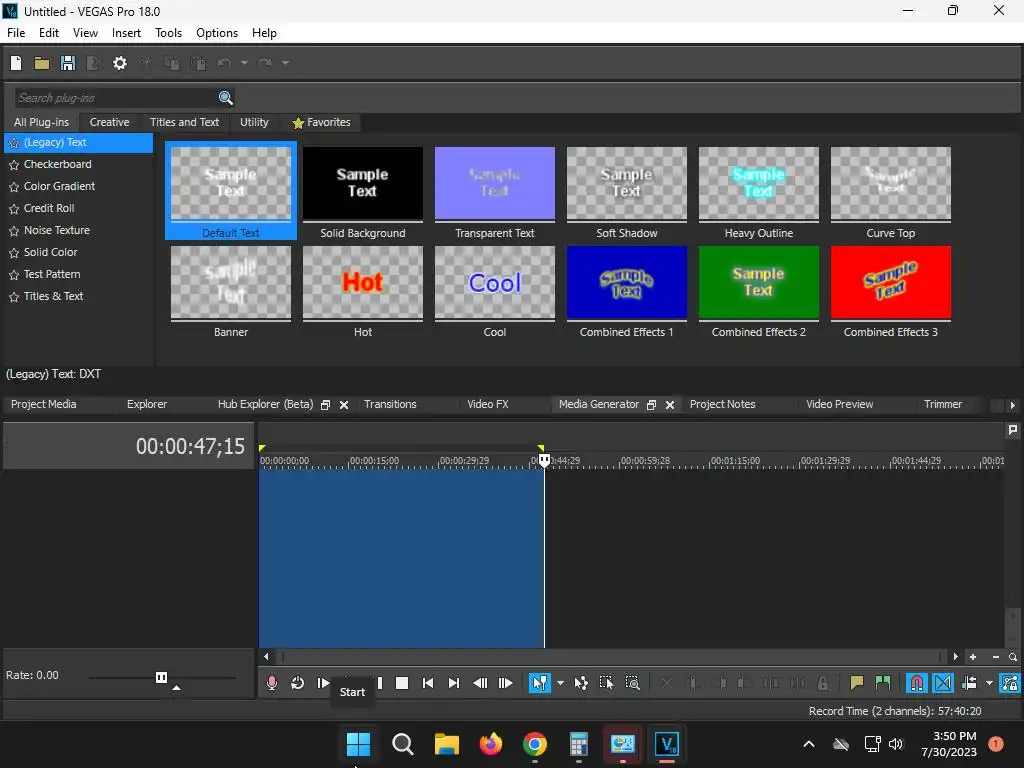The image size is (1024, 768).
Task: Undock the Media Generator window
Action: click(651, 405)
